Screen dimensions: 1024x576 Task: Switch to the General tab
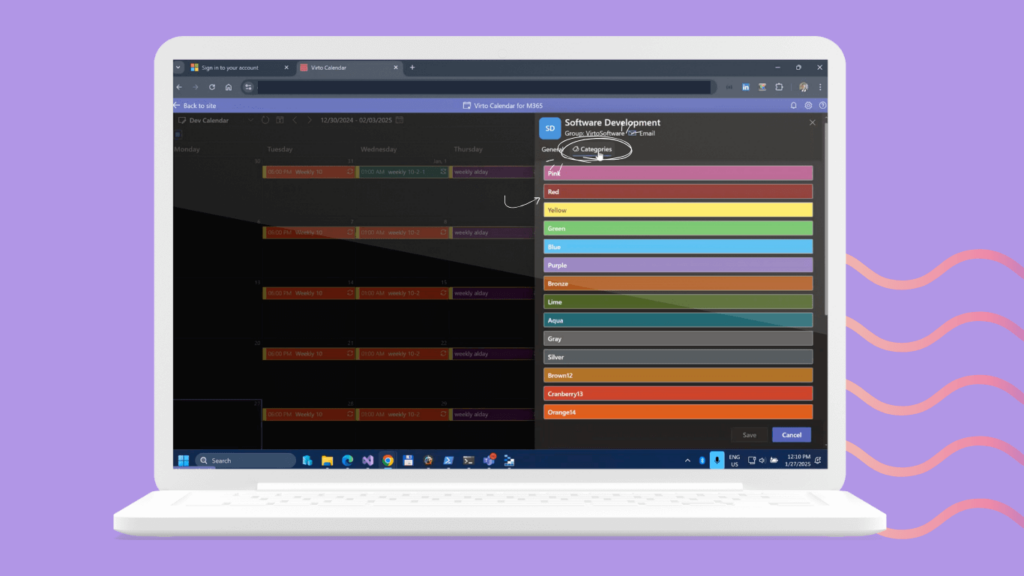[552, 150]
